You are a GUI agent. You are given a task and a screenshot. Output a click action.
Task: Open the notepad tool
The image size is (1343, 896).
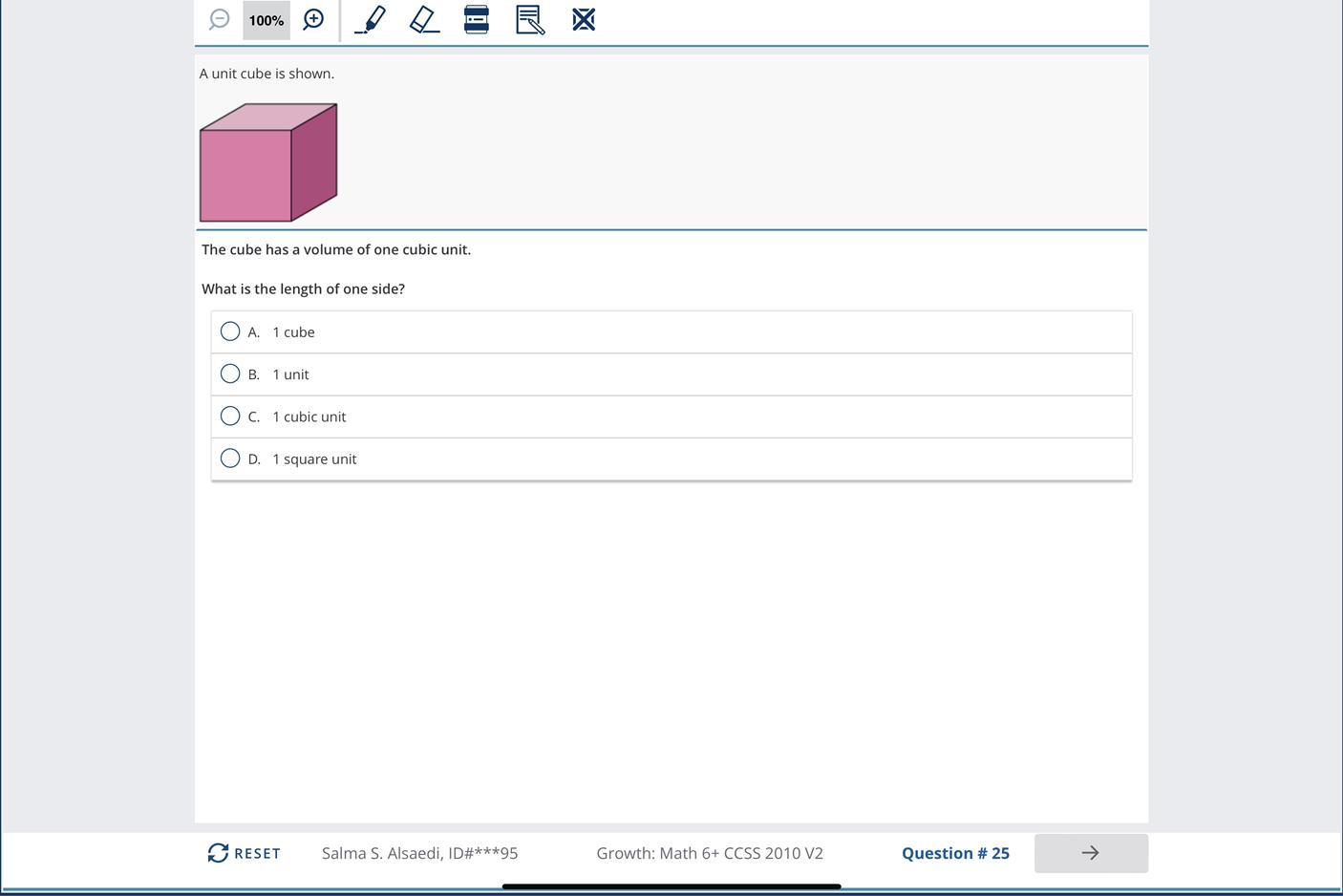(x=530, y=19)
